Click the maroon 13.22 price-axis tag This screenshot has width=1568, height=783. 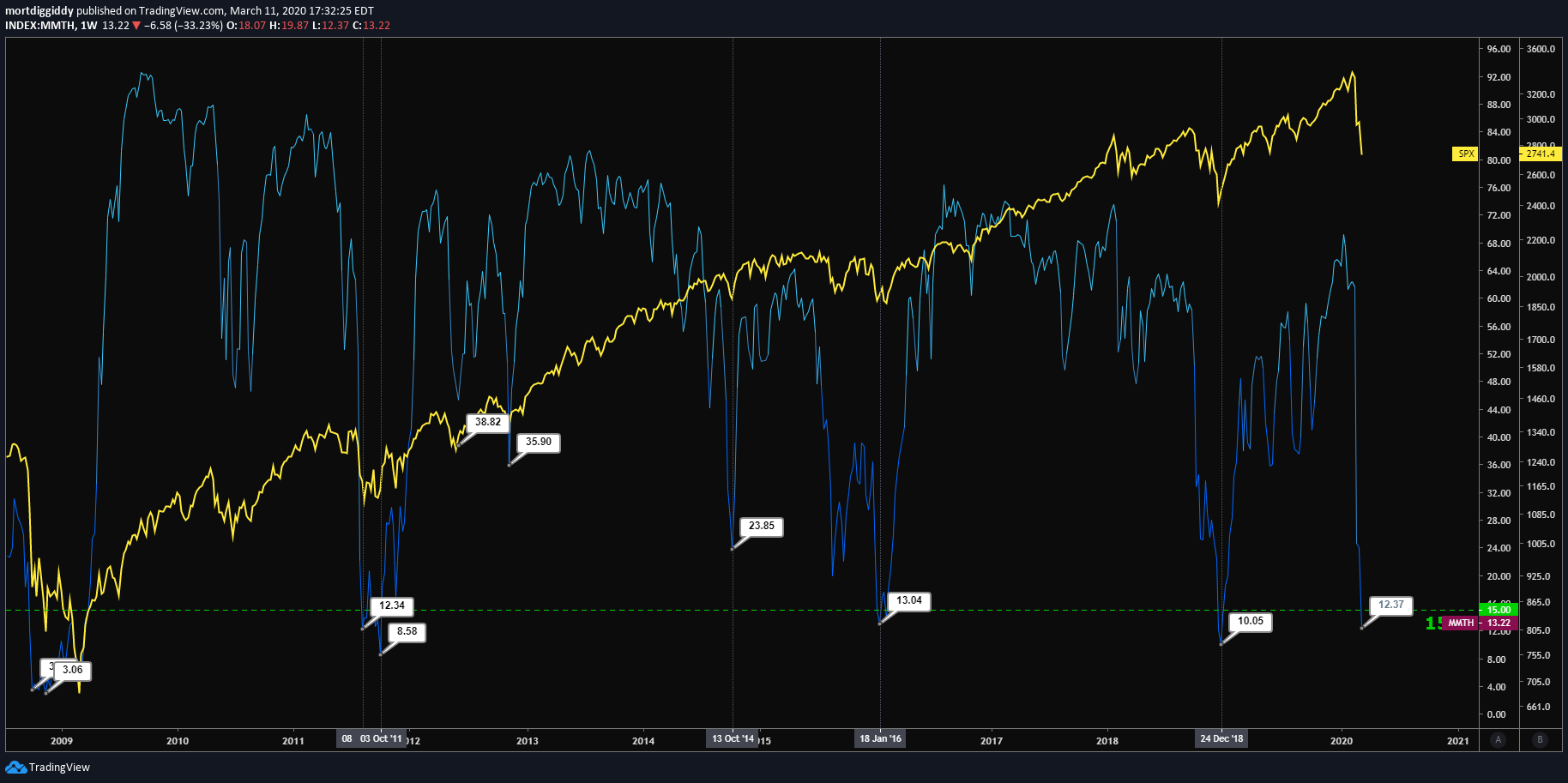pos(1499,623)
